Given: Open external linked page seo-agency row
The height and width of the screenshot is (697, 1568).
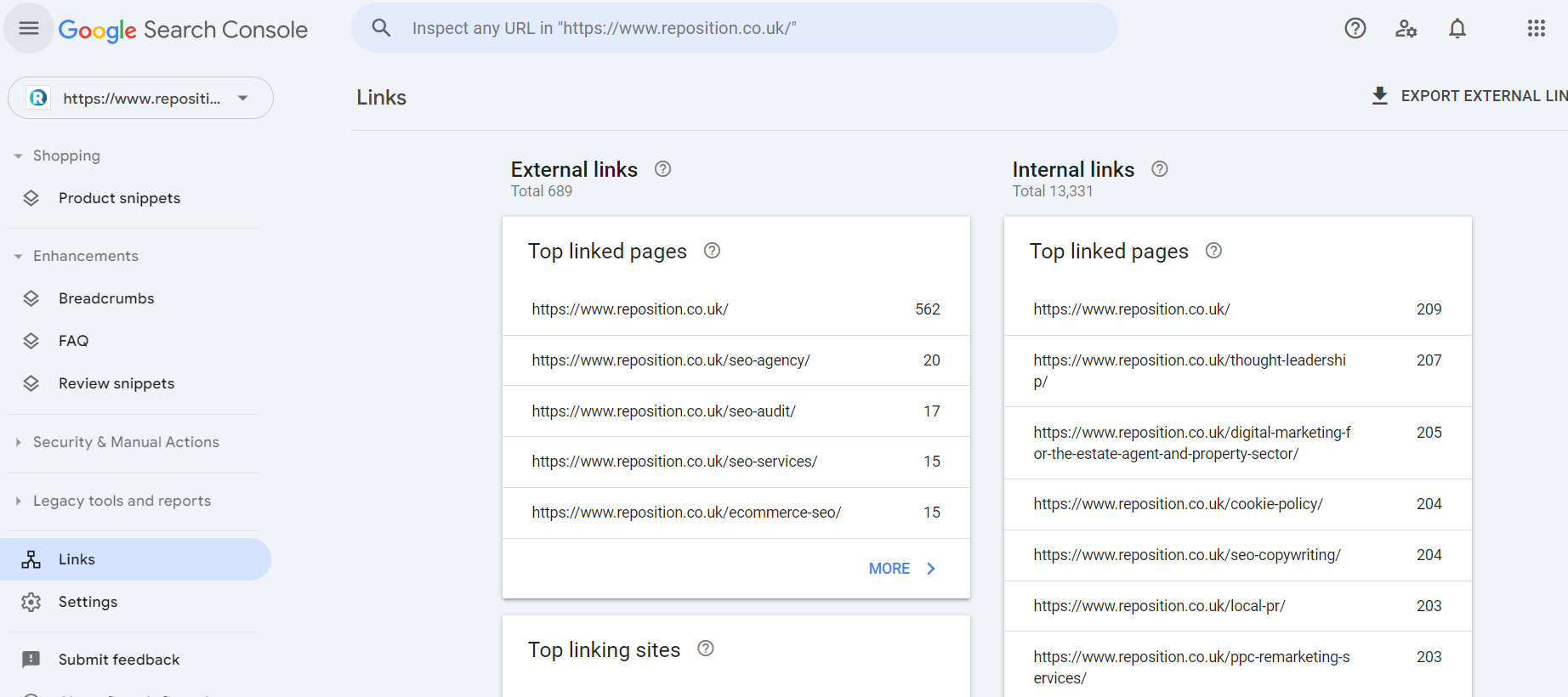Looking at the screenshot, I should (736, 360).
